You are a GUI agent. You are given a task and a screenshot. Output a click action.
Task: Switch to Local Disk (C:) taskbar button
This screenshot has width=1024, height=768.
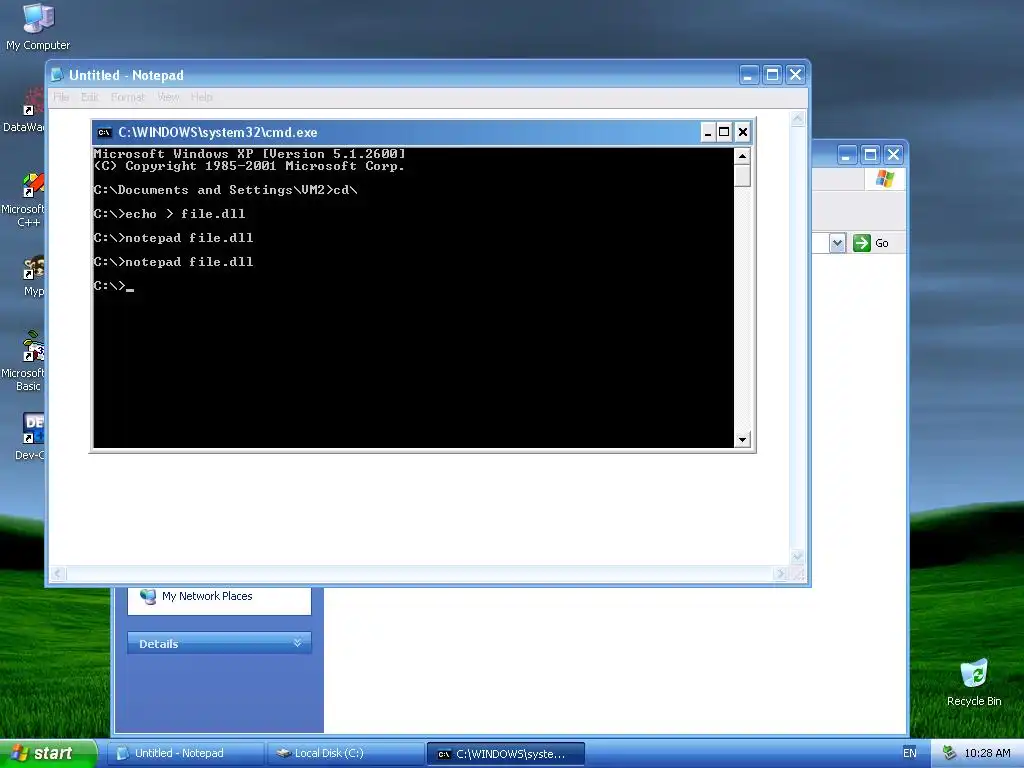345,753
